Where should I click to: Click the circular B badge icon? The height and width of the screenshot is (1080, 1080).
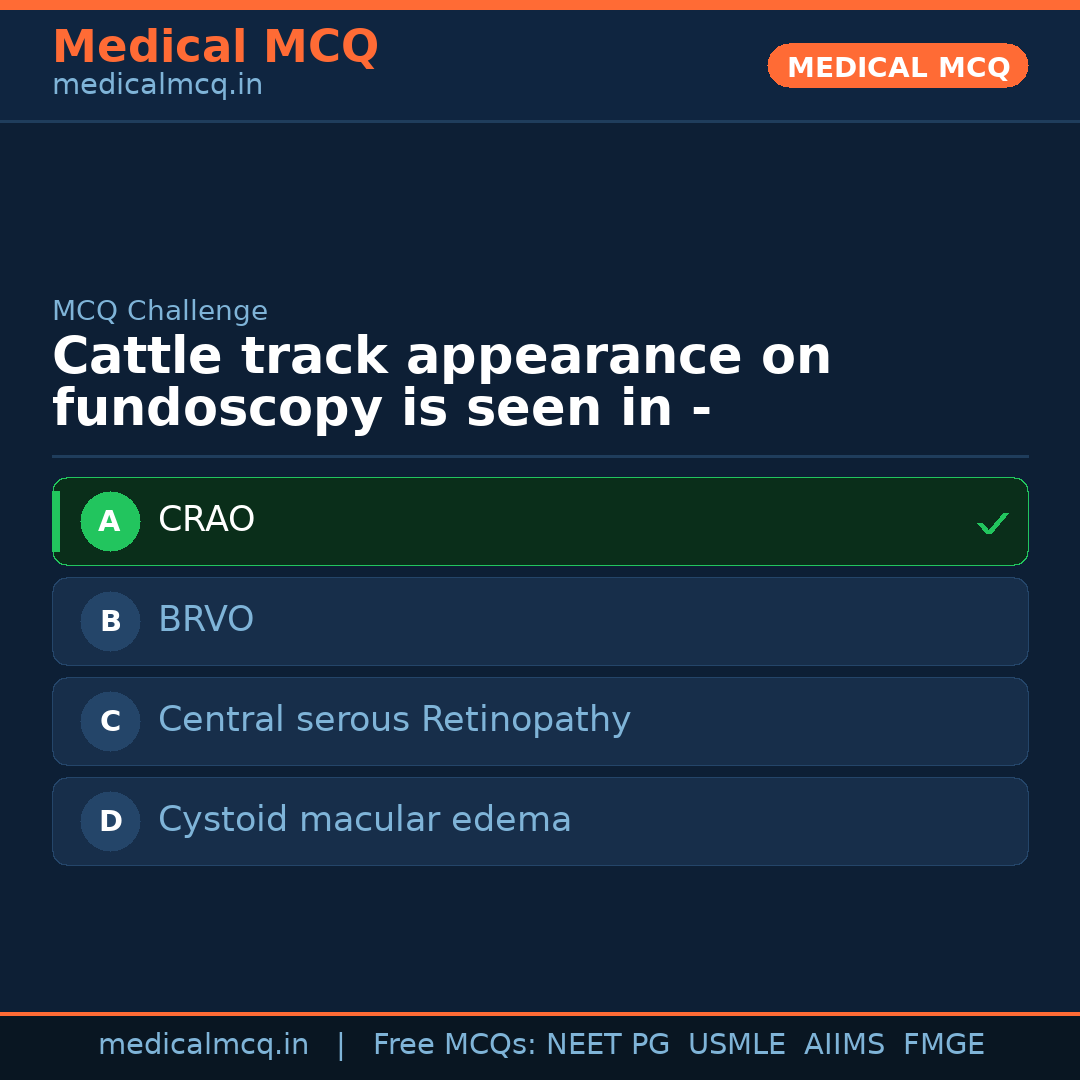pyautogui.click(x=110, y=621)
